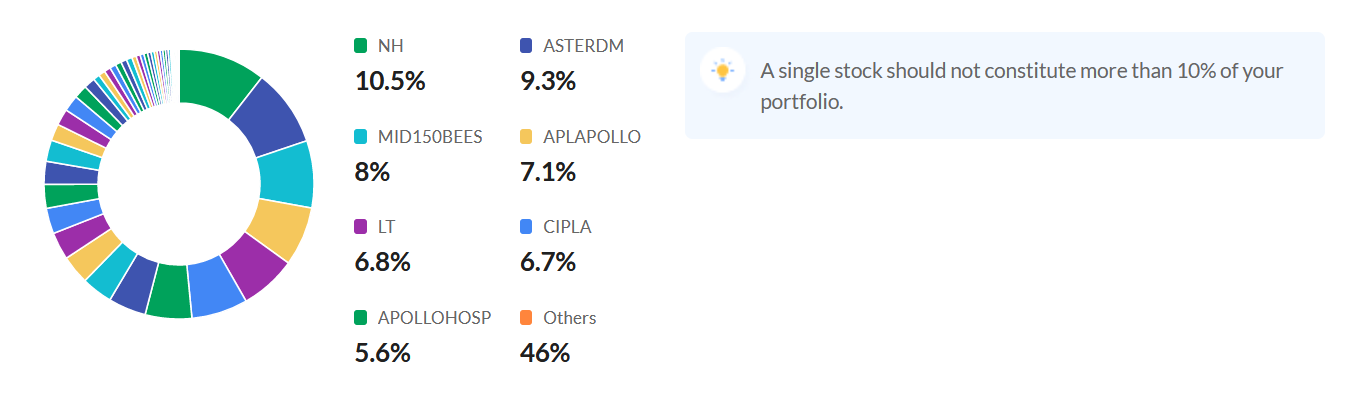Click the 10.5% NH percentage value

[x=390, y=81]
